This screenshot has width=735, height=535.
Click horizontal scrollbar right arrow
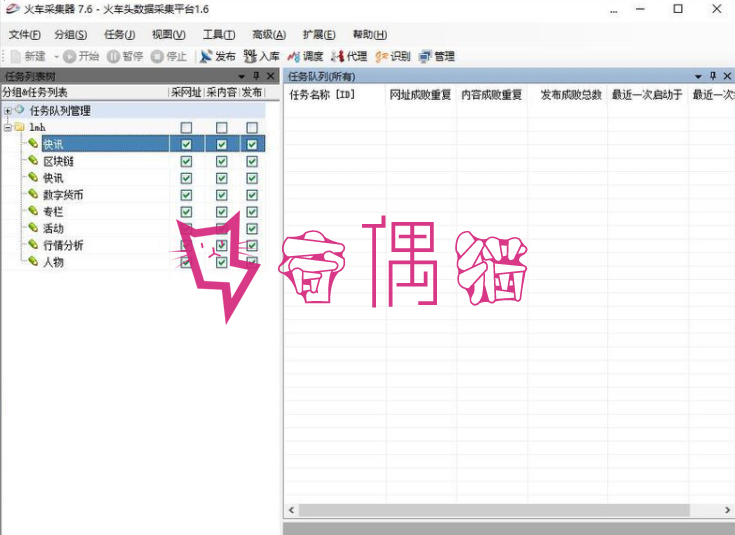click(727, 510)
